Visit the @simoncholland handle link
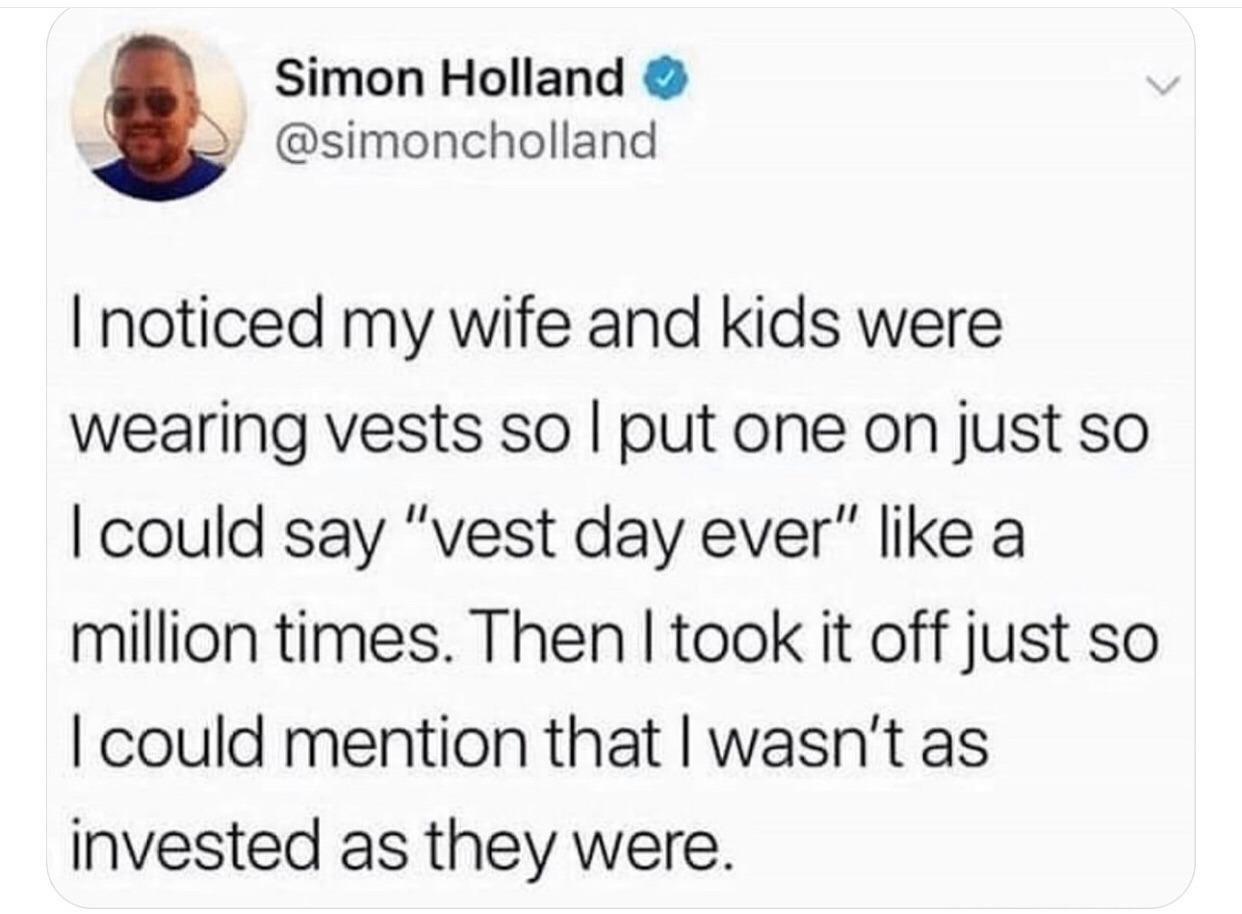This screenshot has height=914, width=1242. 465,142
